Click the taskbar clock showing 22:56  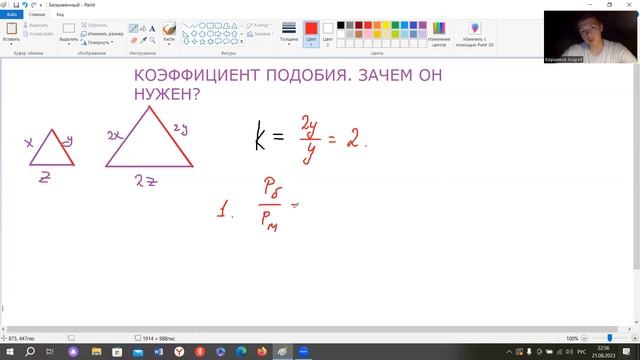603,351
